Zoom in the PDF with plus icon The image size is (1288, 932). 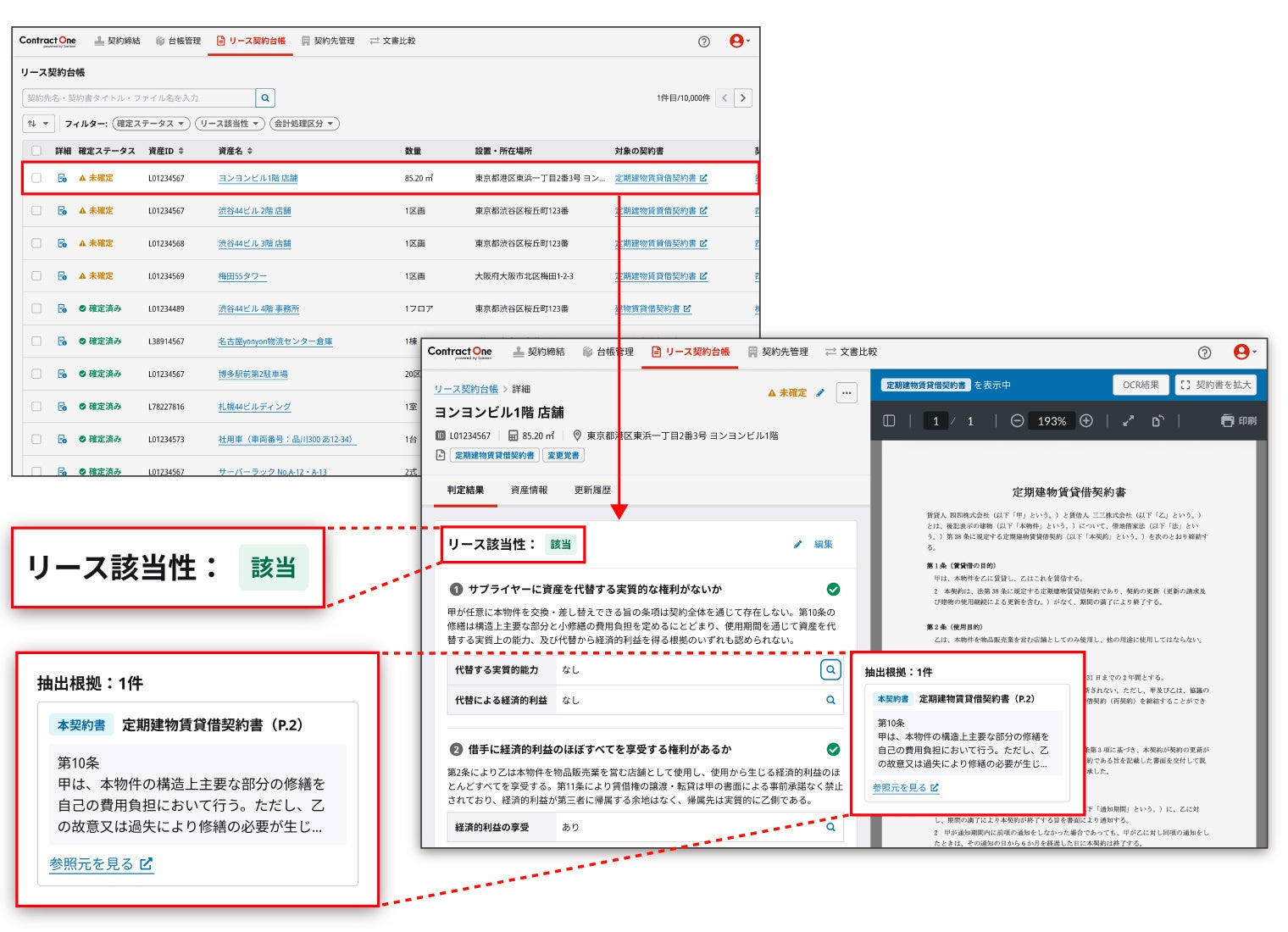[x=1086, y=421]
